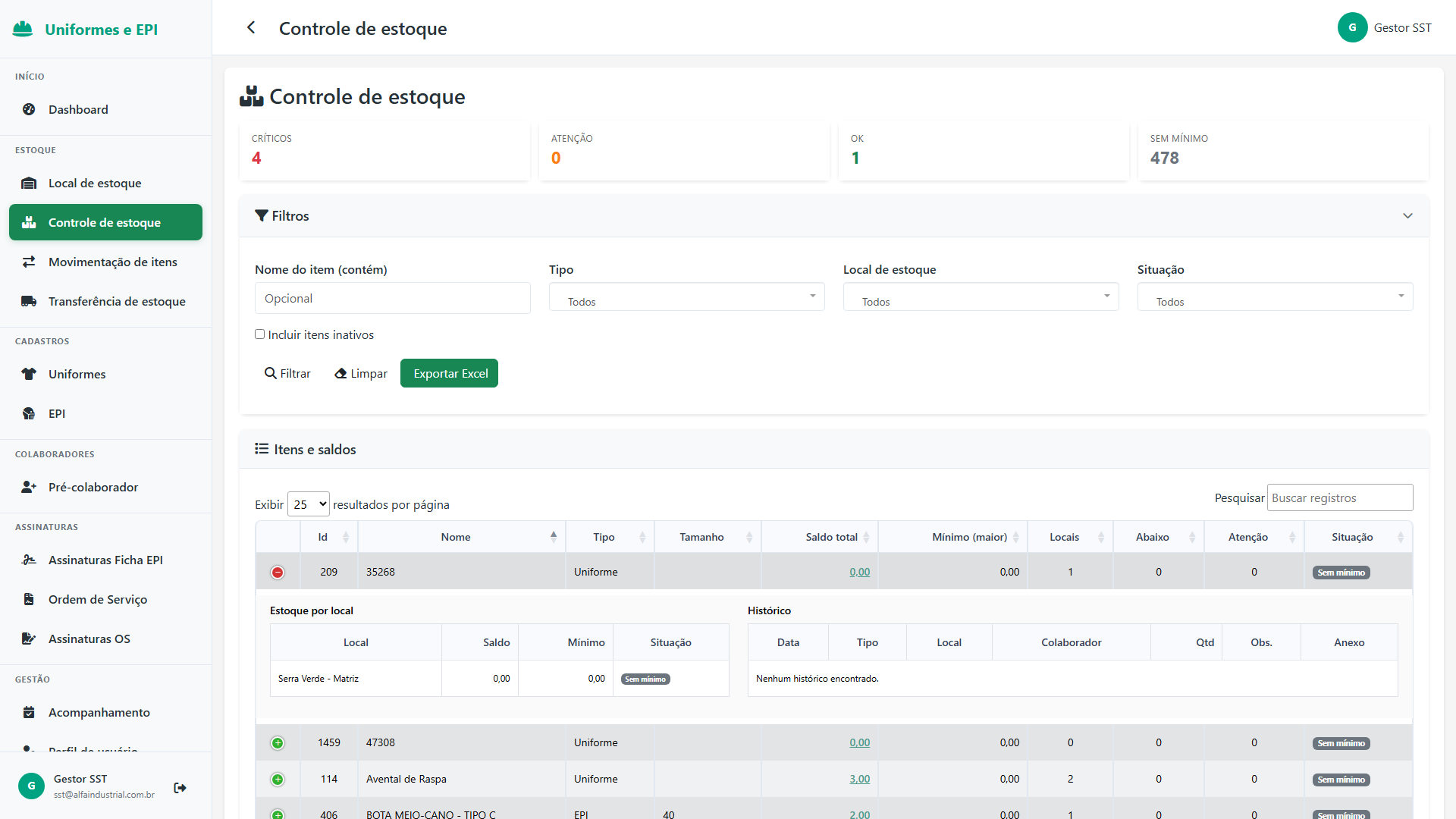Sort table by Situação column

(1358, 538)
